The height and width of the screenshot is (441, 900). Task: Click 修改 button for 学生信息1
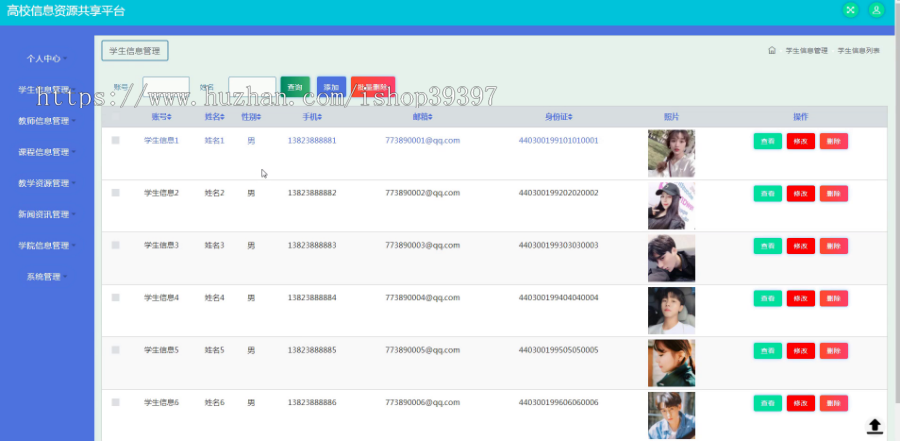coord(801,141)
